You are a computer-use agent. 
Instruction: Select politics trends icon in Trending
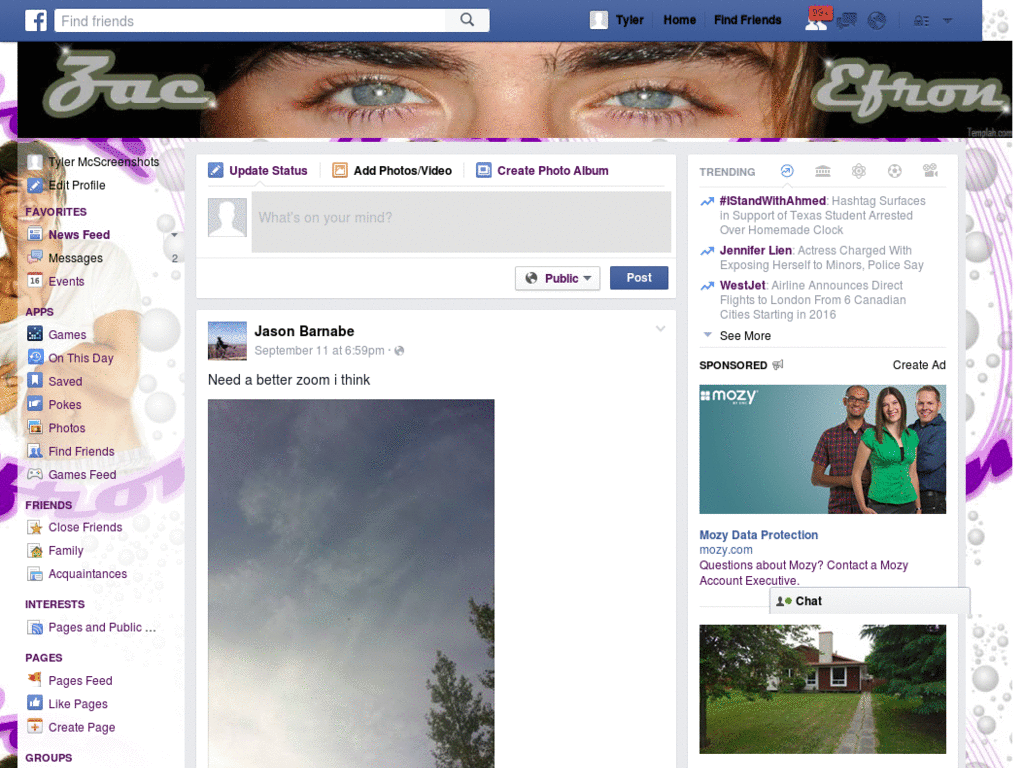(823, 171)
